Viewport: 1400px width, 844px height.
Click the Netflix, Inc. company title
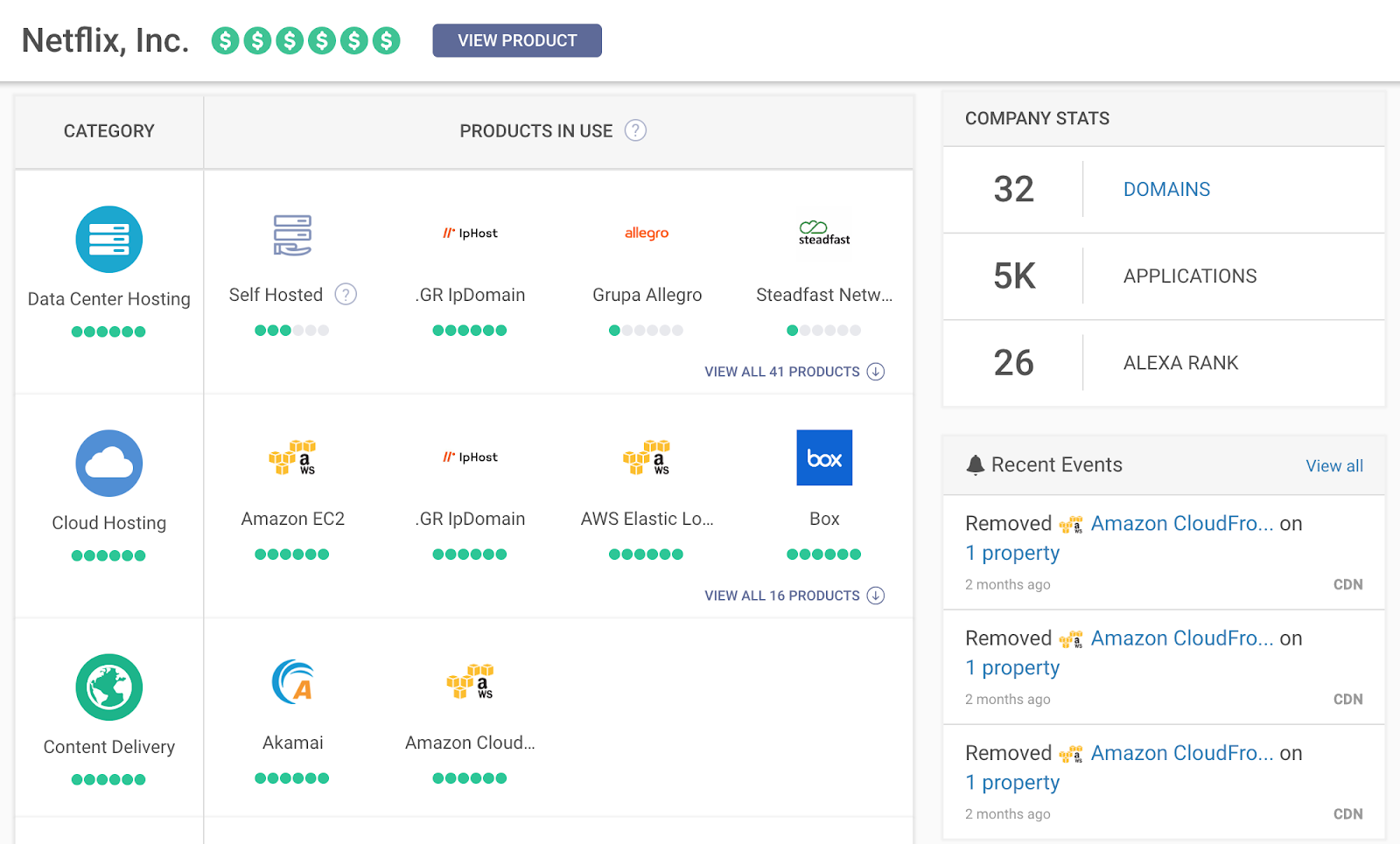[105, 40]
